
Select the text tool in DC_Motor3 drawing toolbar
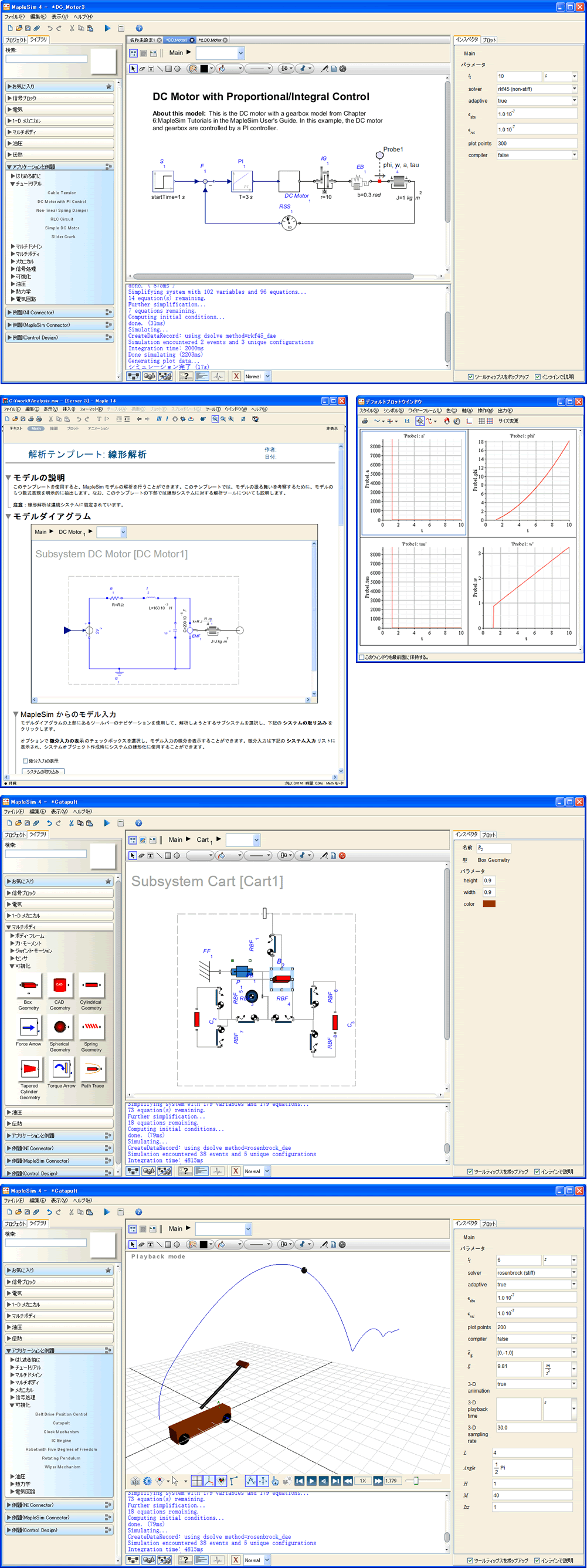(151, 69)
